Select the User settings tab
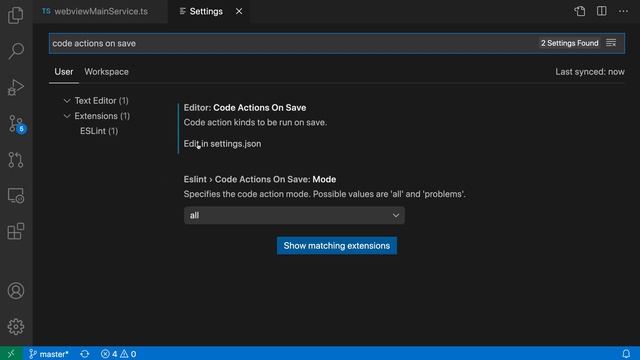 [x=64, y=72]
